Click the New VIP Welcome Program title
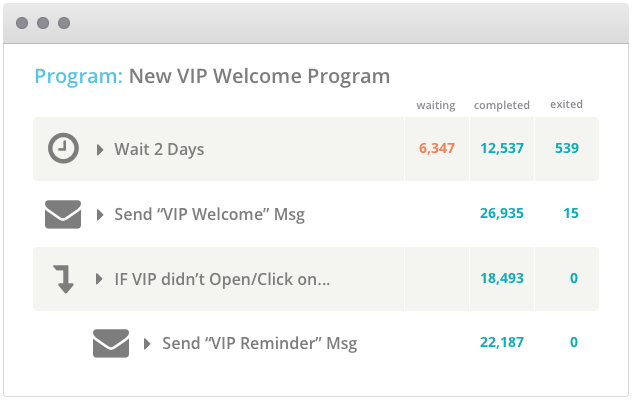This screenshot has width=632, height=400. tap(259, 76)
